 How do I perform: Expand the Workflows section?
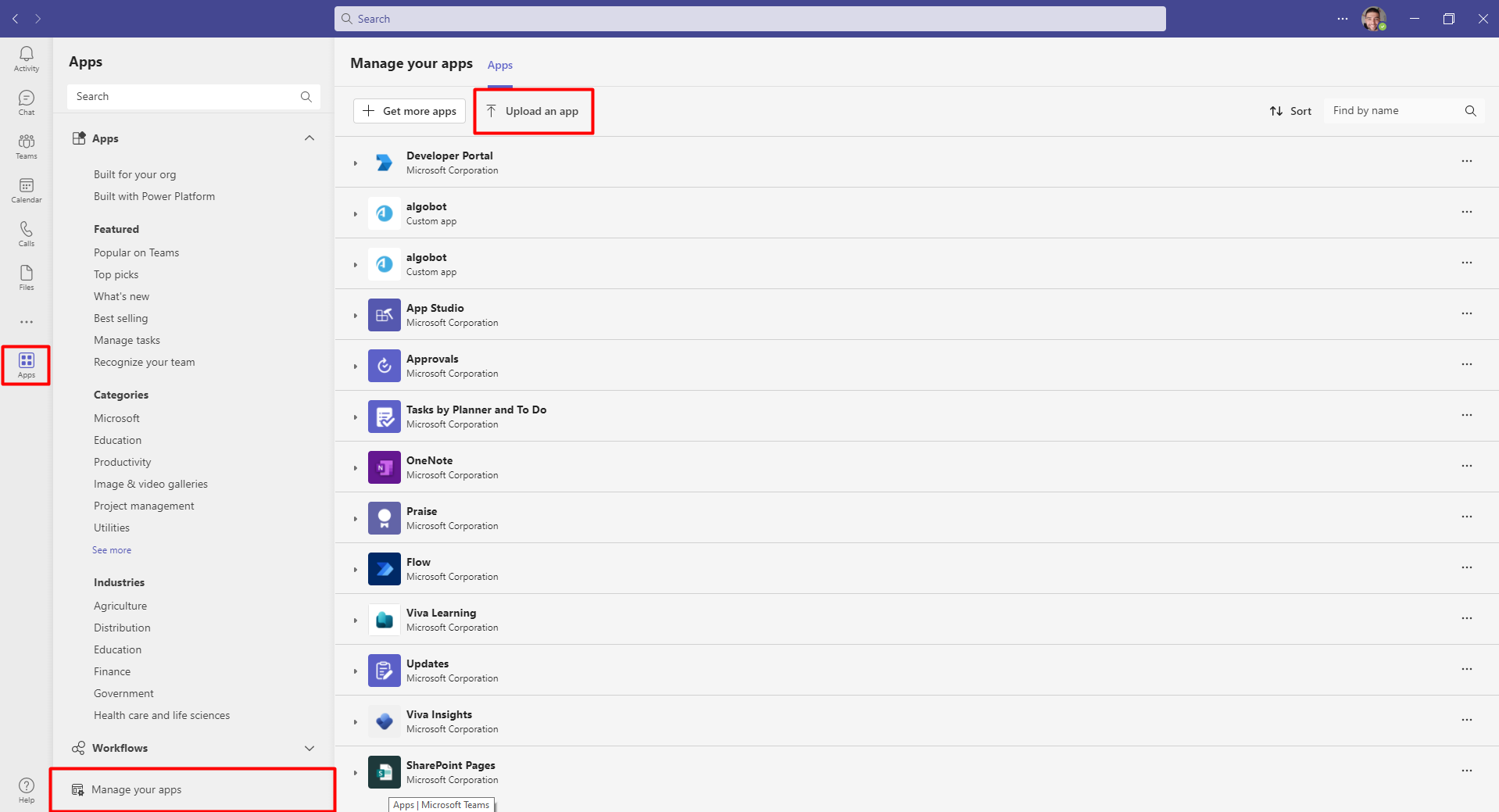[309, 748]
